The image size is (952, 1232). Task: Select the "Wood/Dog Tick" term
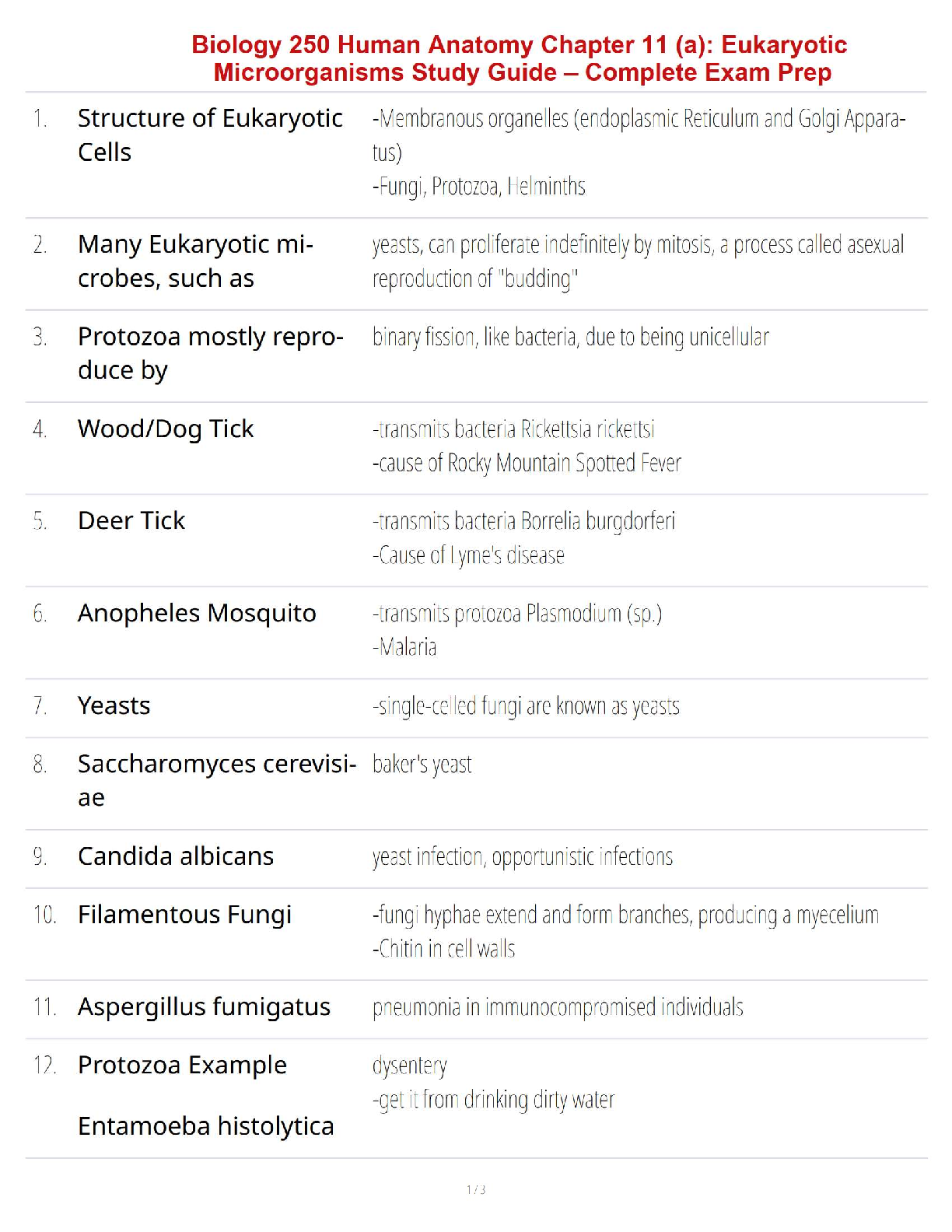click(x=166, y=429)
